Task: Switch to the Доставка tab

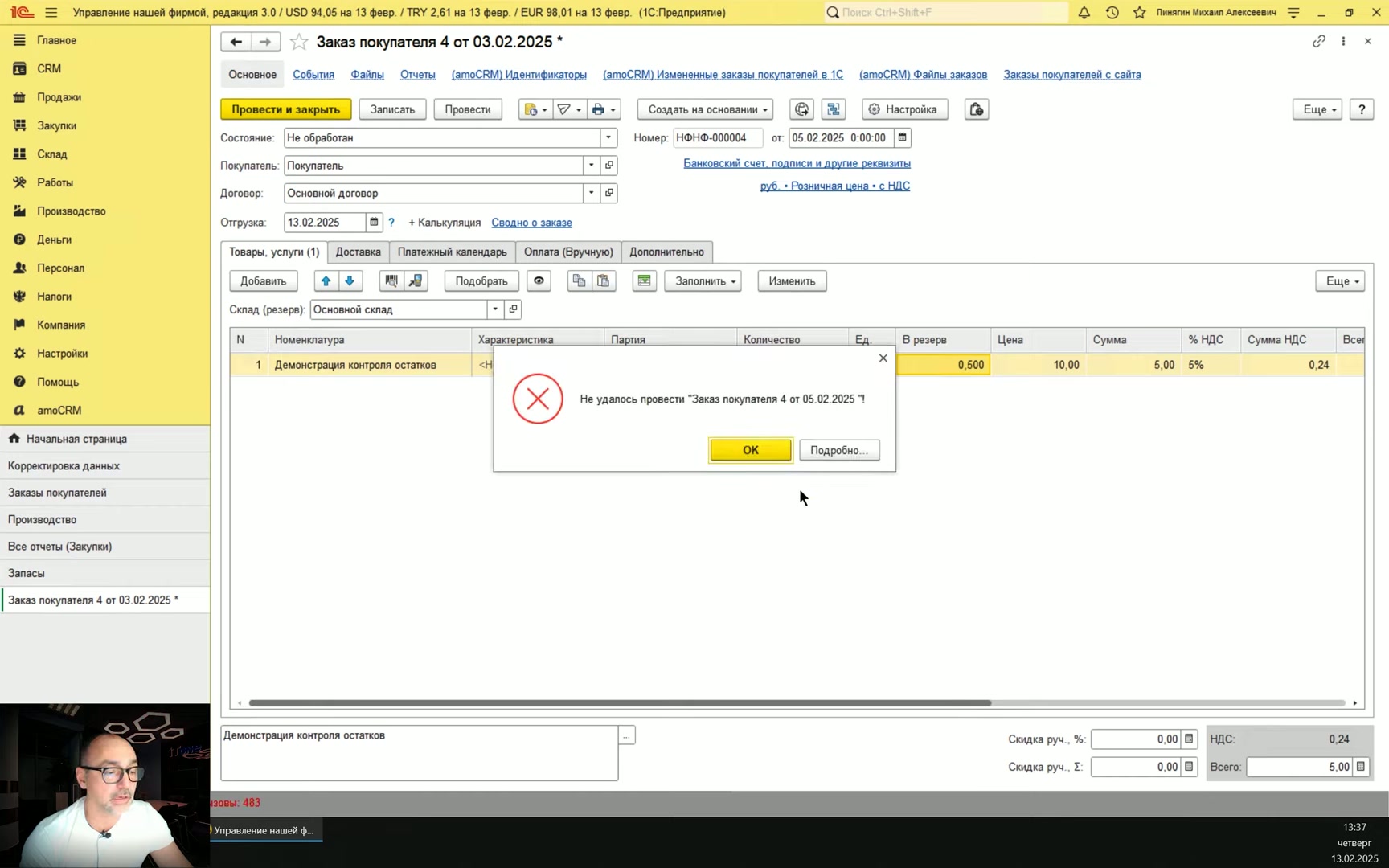Action: tap(359, 252)
